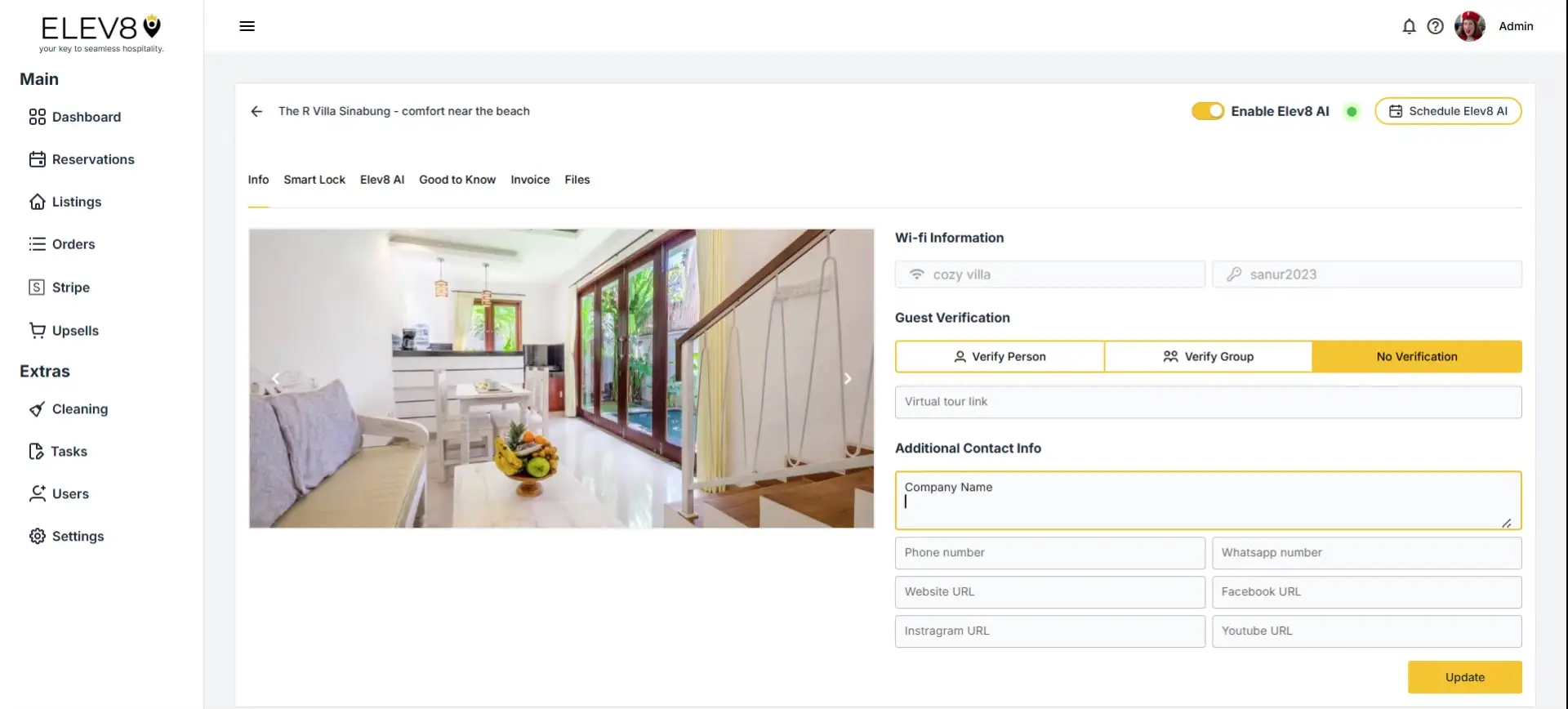This screenshot has height=709, width=1568.
Task: Open the Elev8 AI tab
Action: (382, 180)
